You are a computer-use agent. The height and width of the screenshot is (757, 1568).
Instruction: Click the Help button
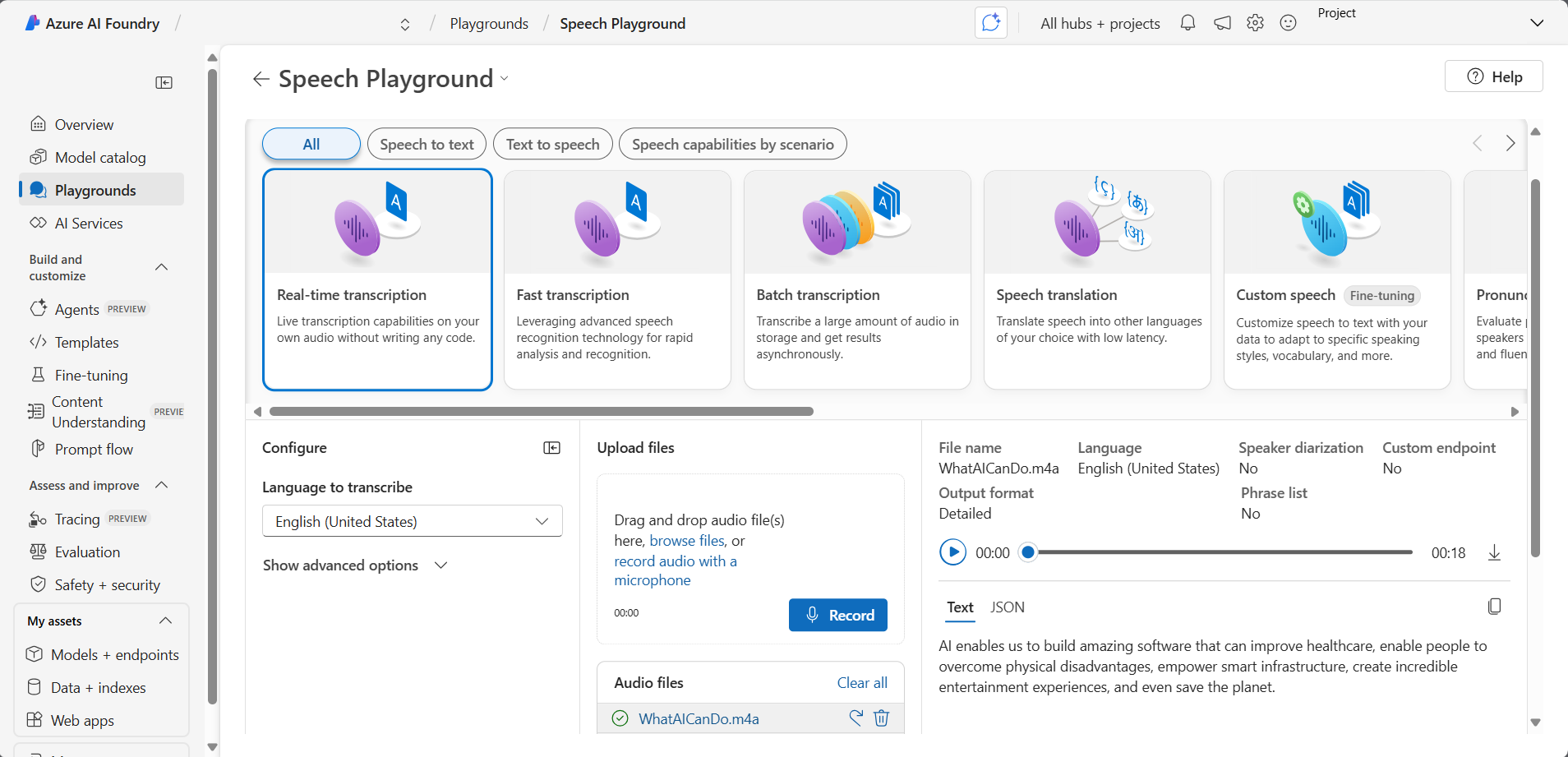[x=1494, y=76]
